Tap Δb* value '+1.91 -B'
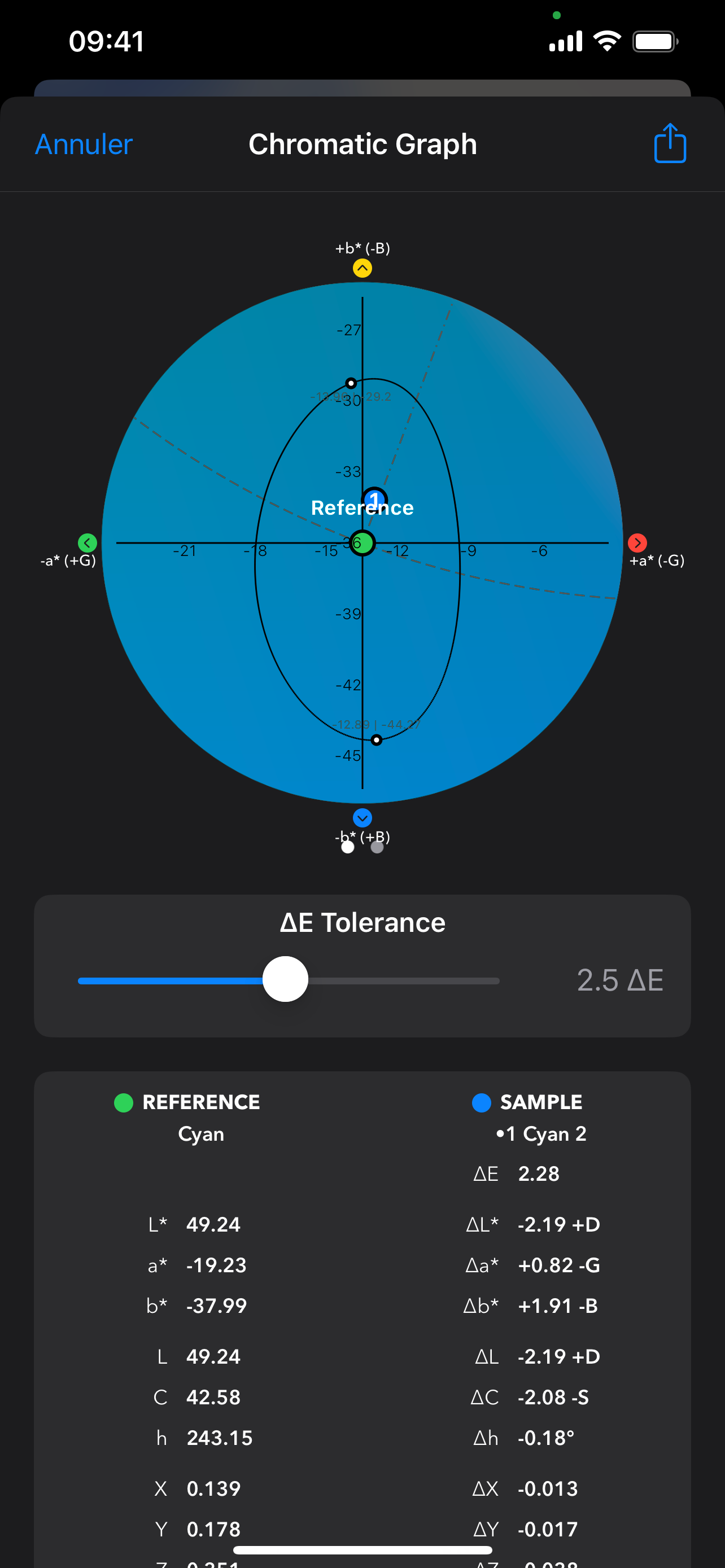This screenshot has width=725, height=1568. 558,1306
